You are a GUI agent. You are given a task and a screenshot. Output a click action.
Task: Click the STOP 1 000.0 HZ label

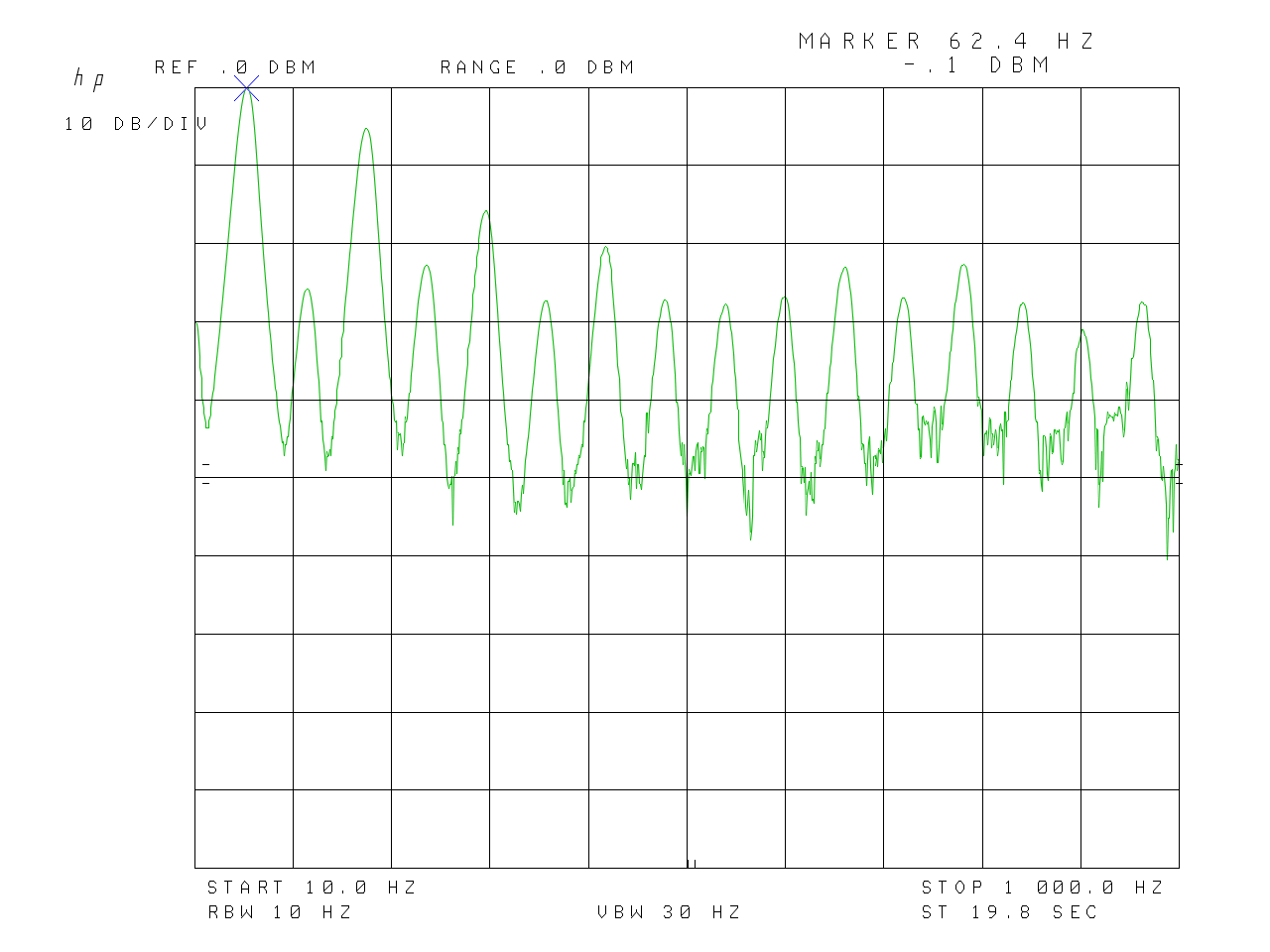pos(1043,888)
